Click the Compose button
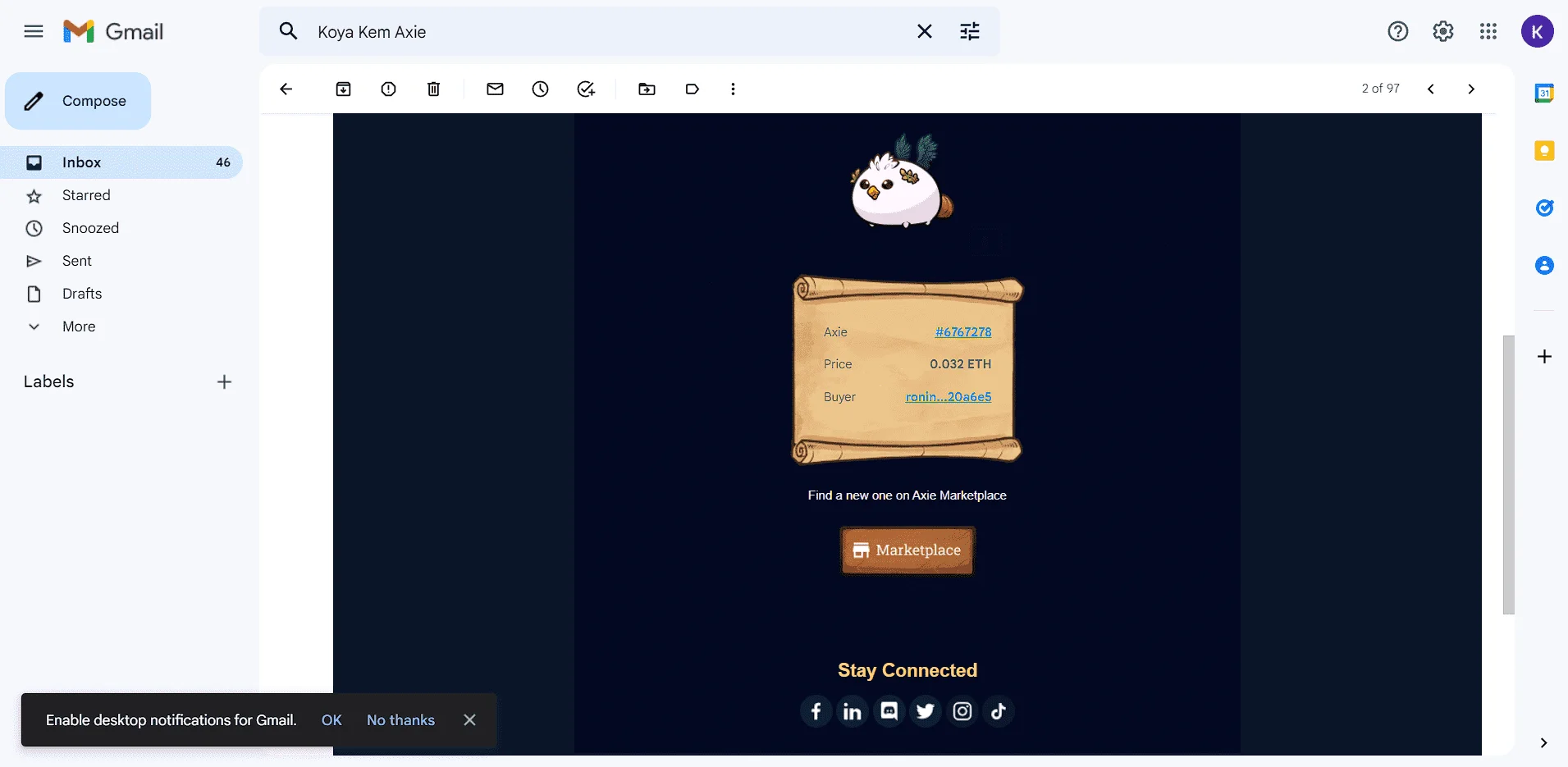 point(78,101)
